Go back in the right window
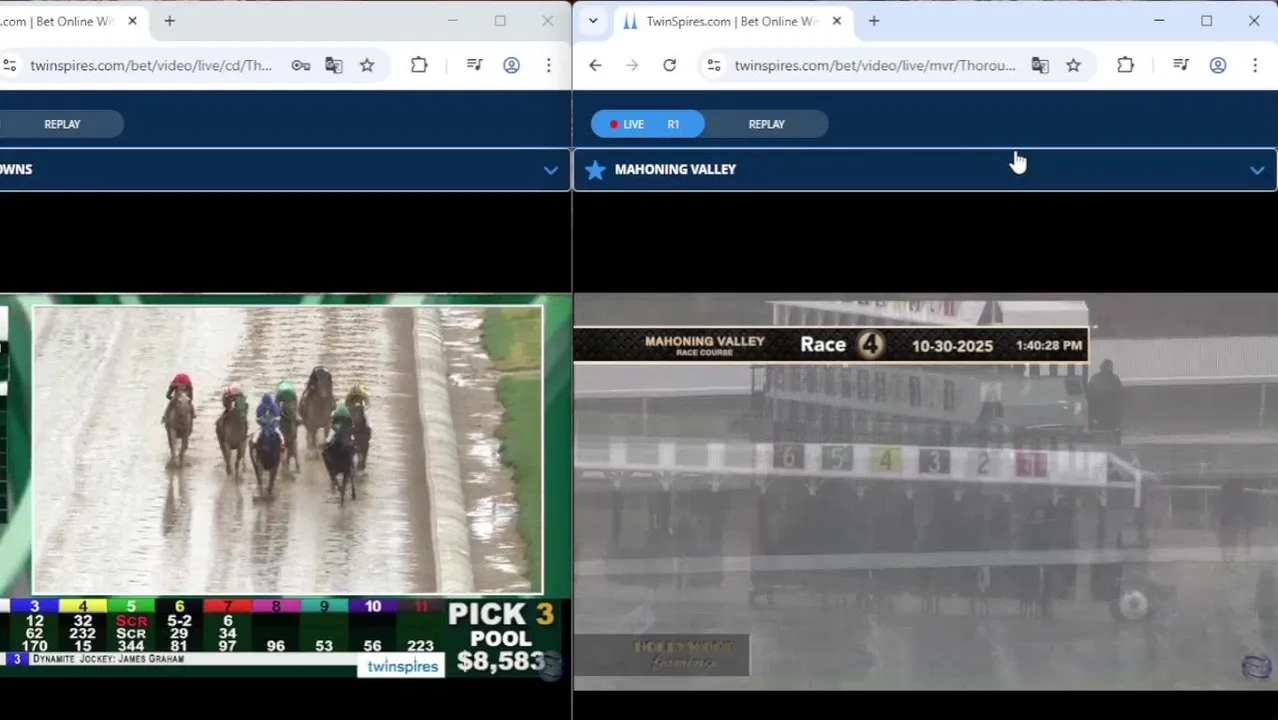1278x720 pixels. coord(595,65)
